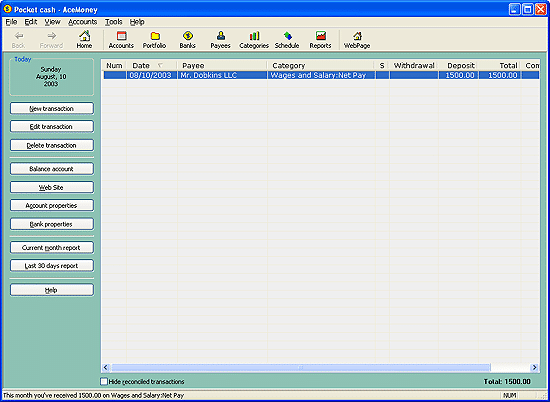The height and width of the screenshot is (402, 550).
Task: Select the Mr. Dobkins LLC transaction row
Action: [x=321, y=75]
